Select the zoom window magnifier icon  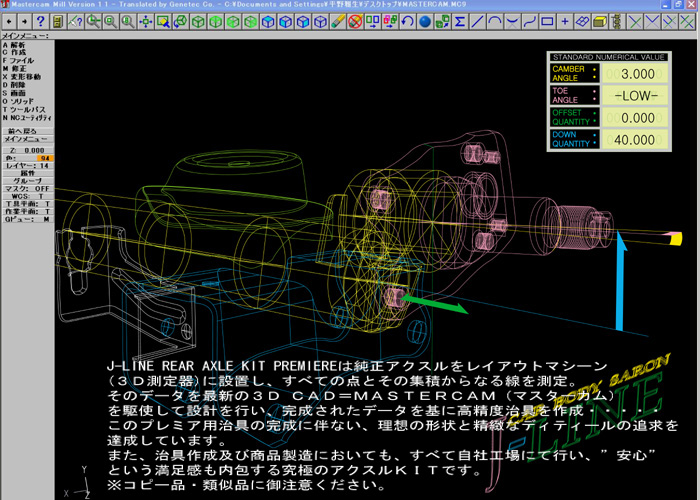click(x=93, y=21)
